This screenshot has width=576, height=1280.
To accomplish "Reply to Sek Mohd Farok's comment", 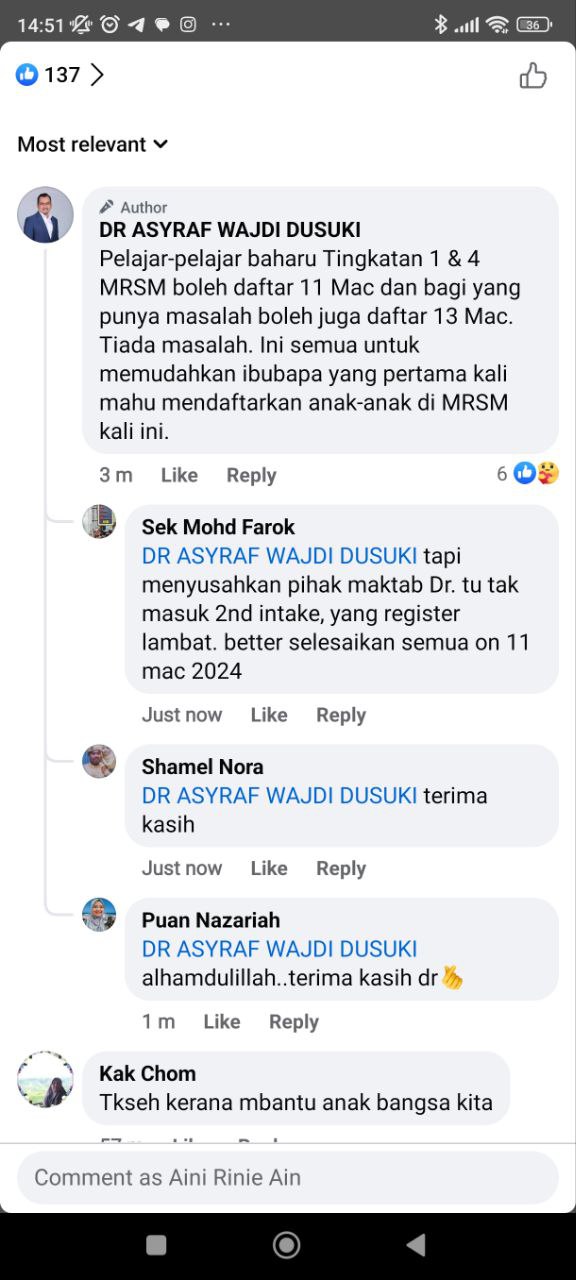I will (x=341, y=715).
